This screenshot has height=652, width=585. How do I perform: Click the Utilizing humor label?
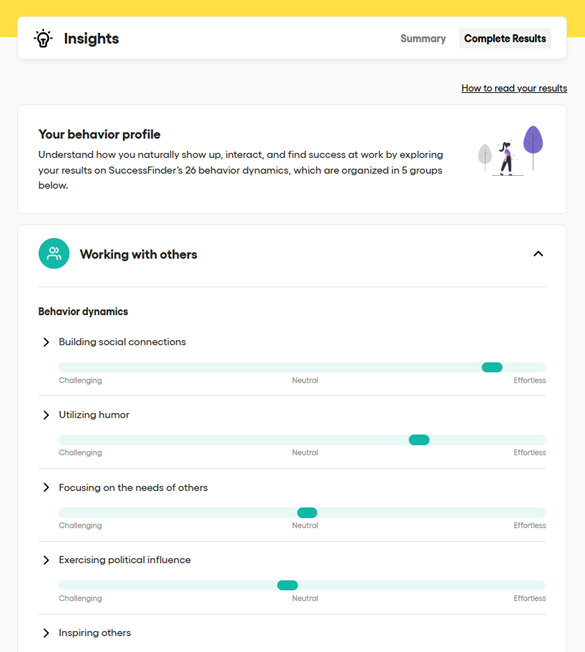pyautogui.click(x=94, y=415)
